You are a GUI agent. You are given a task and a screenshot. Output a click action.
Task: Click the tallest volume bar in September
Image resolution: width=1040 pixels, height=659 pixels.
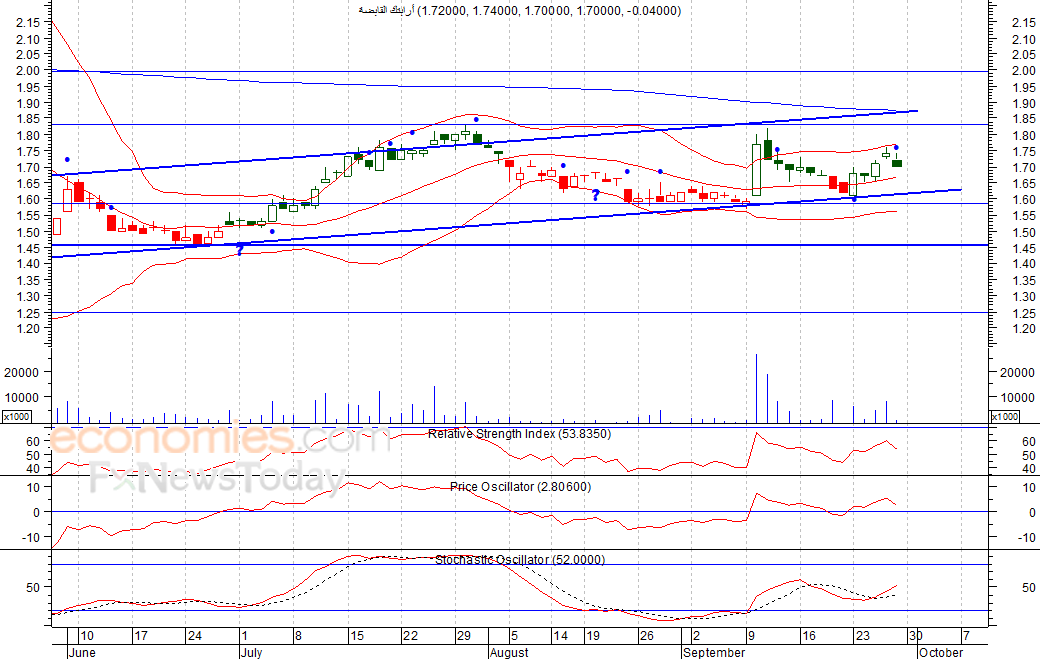point(756,388)
